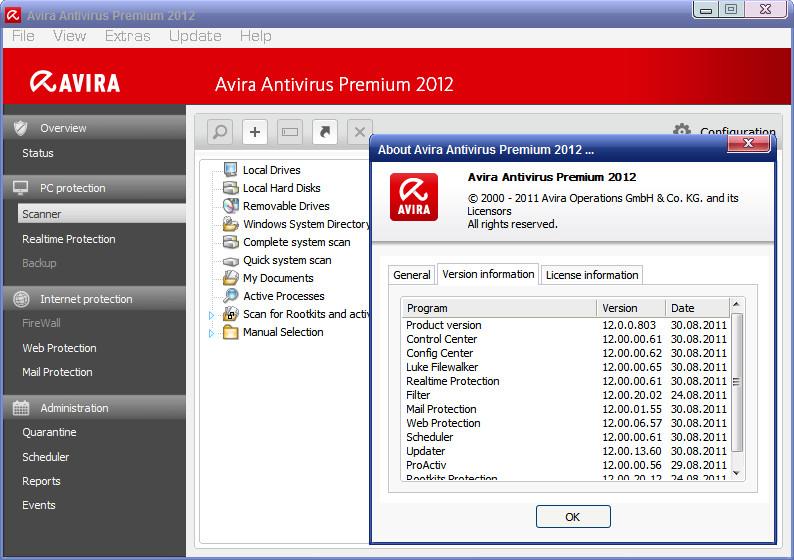The image size is (794, 560).
Task: Open the Help menu
Action: [x=256, y=36]
